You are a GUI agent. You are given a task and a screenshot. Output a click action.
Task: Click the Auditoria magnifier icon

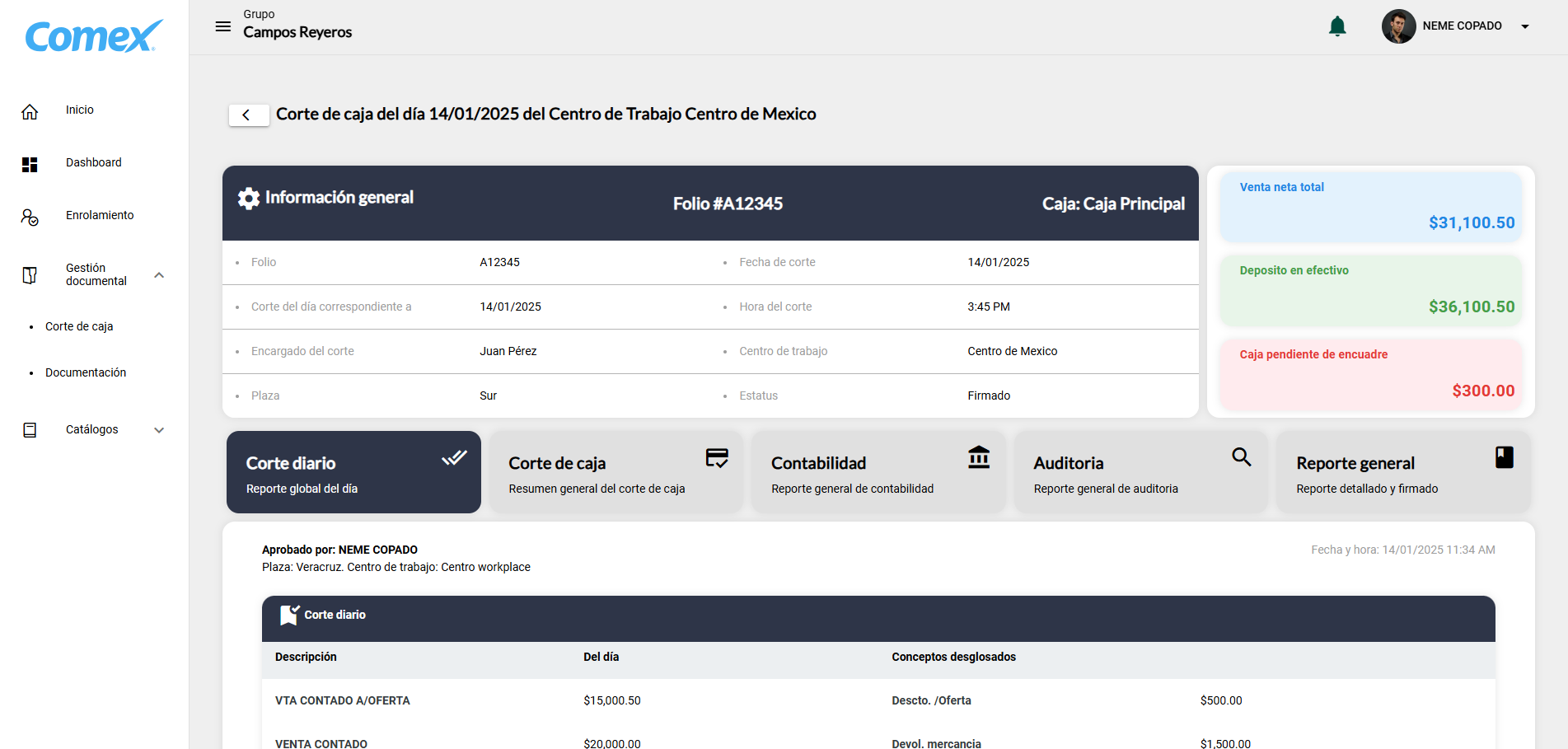[x=1241, y=457]
